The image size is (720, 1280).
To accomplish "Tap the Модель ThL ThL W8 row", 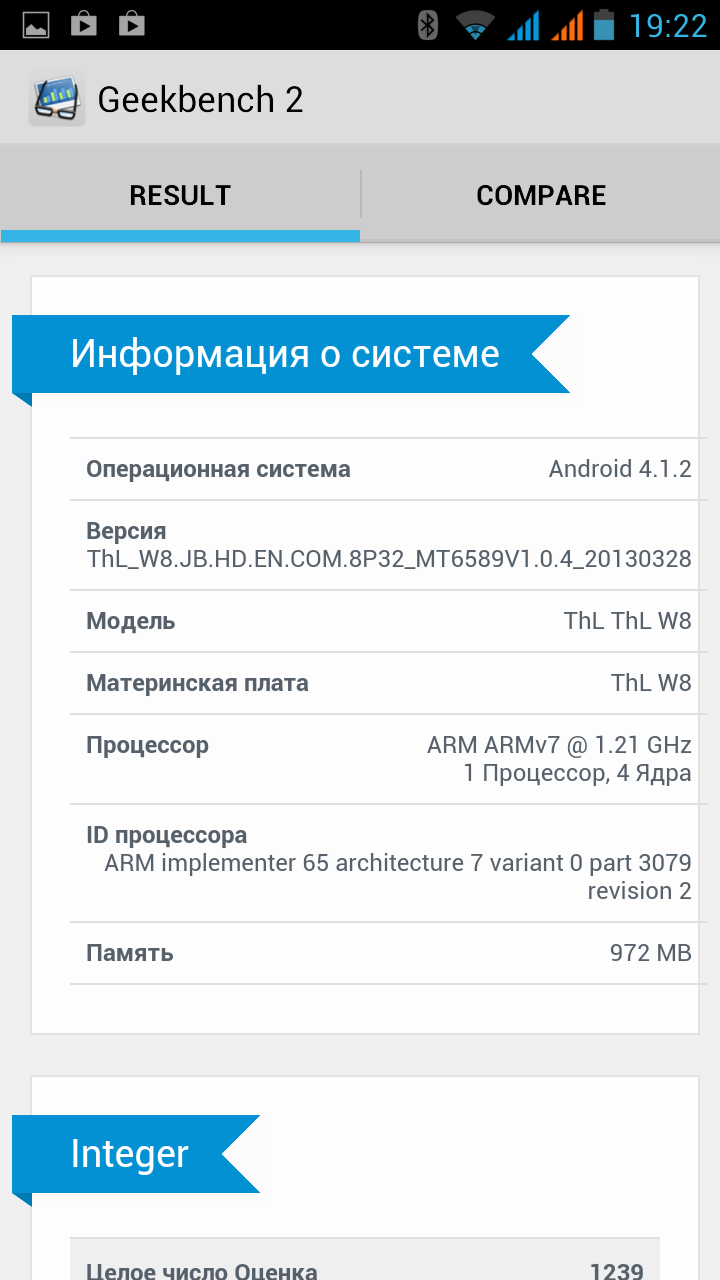I will [x=388, y=621].
